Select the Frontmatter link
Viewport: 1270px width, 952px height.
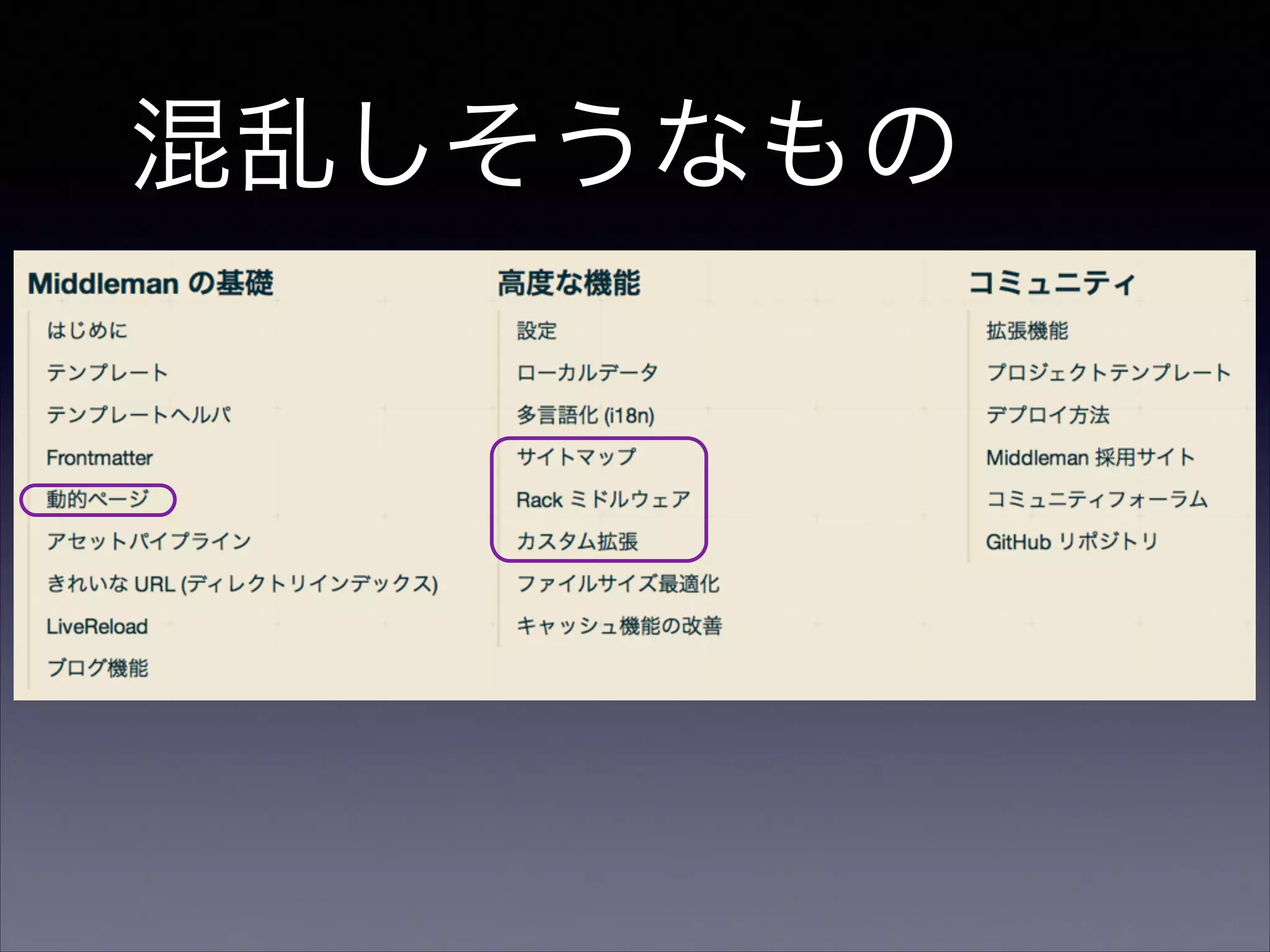100,457
